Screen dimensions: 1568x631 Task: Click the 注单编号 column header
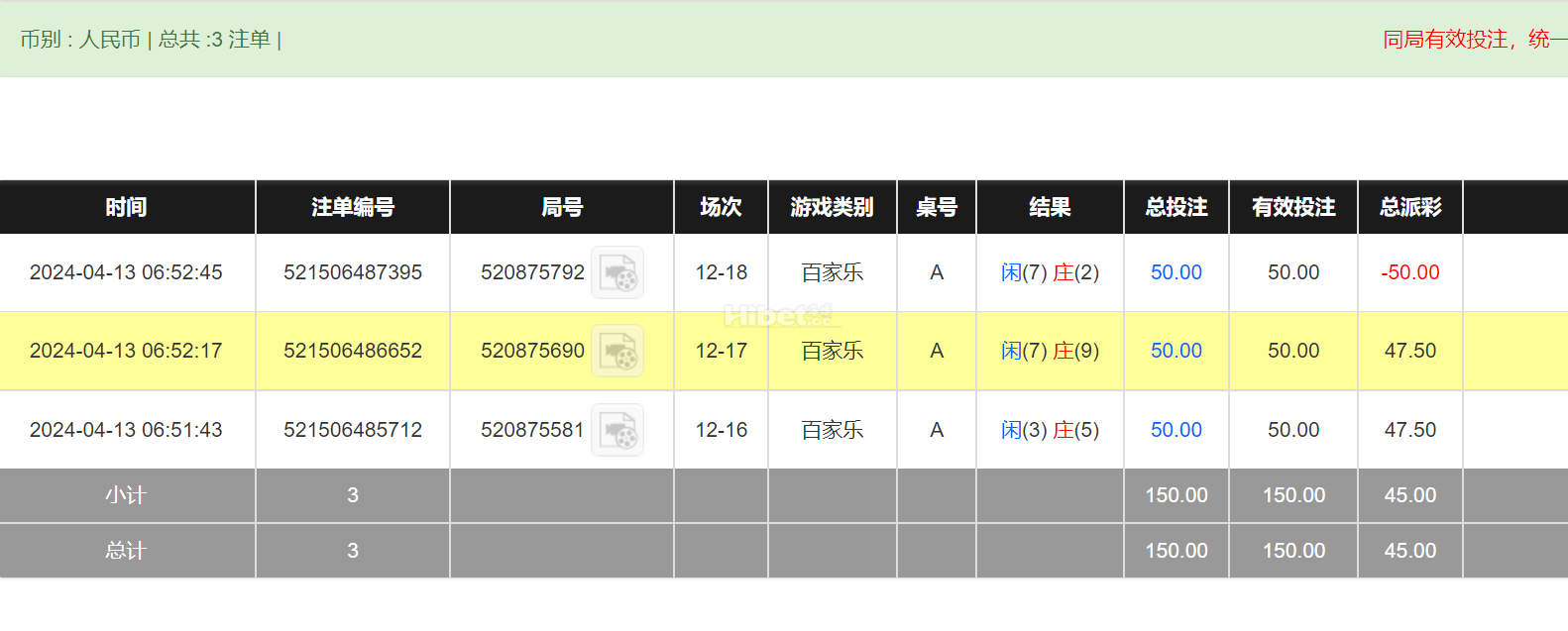[x=353, y=207]
